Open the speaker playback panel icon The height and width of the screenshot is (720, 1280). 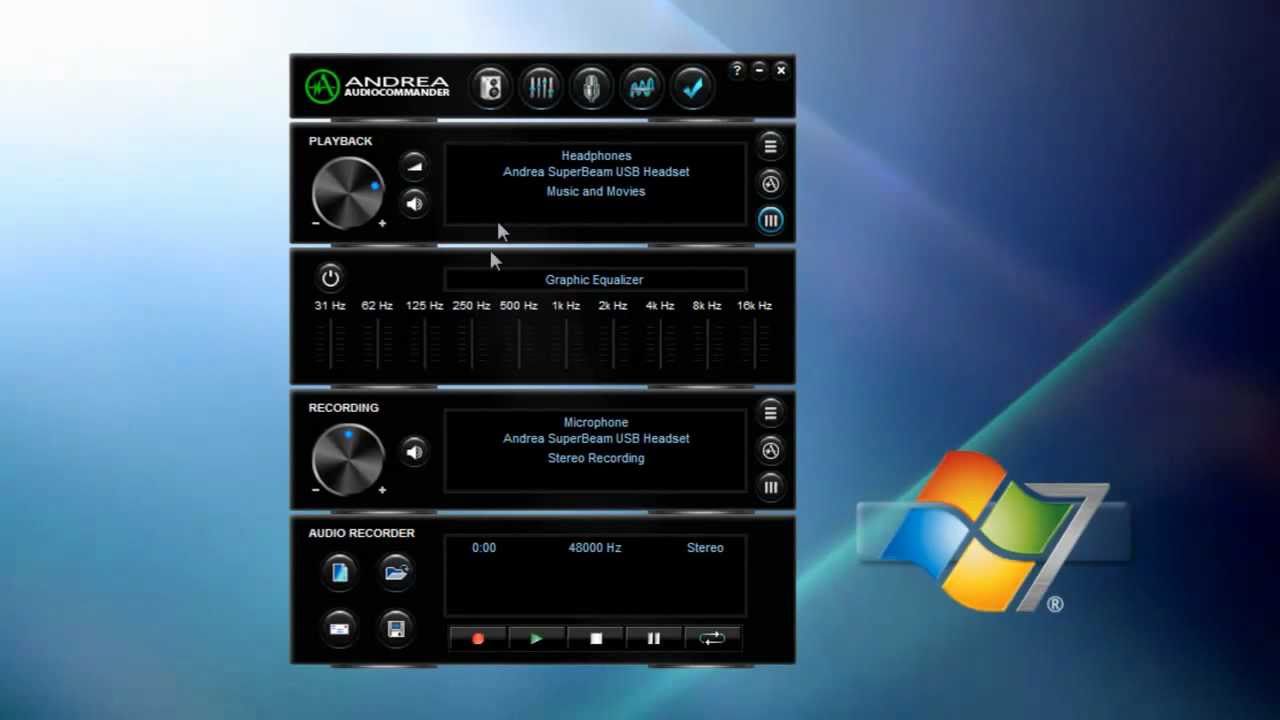[490, 87]
